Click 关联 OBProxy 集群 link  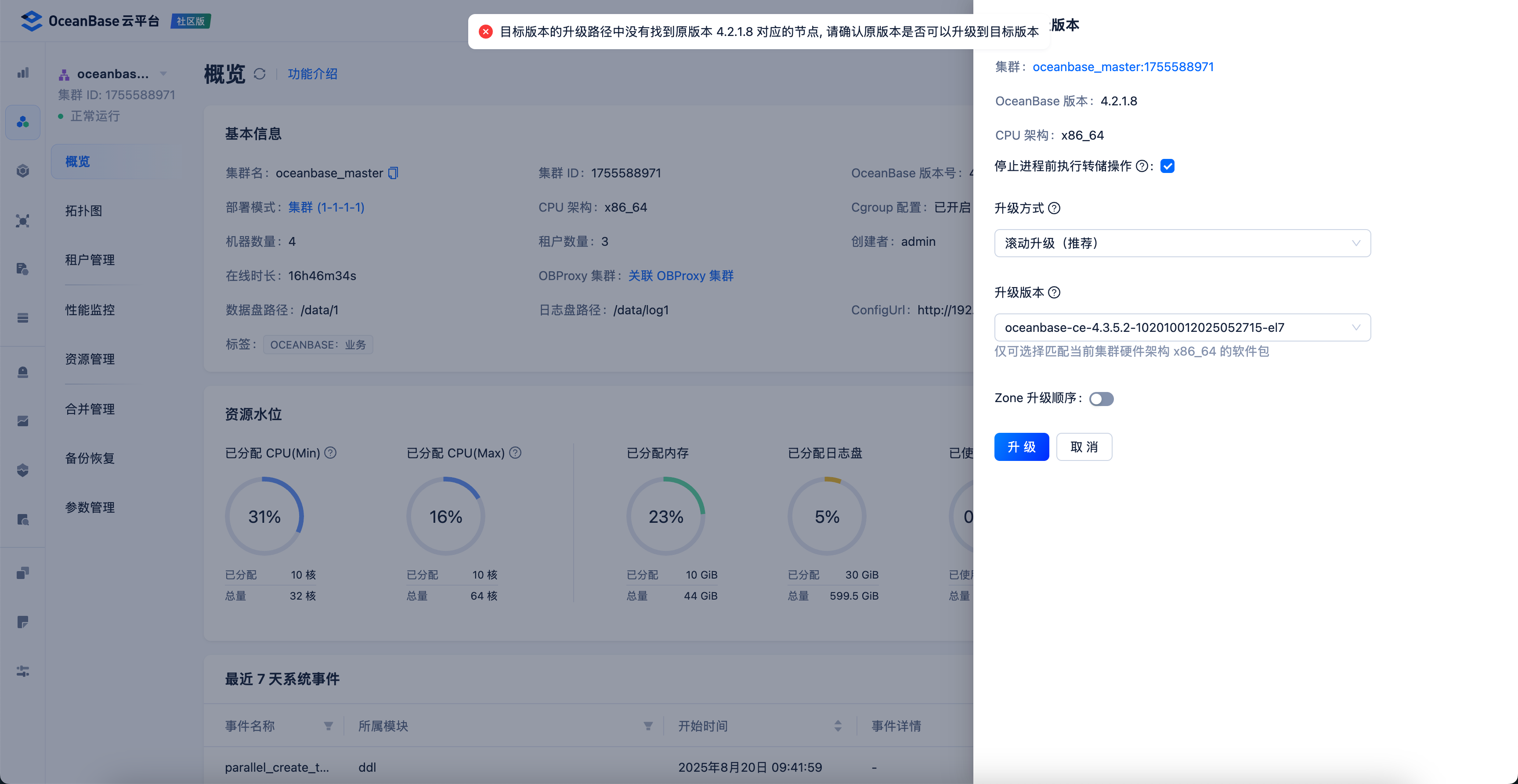(681, 276)
